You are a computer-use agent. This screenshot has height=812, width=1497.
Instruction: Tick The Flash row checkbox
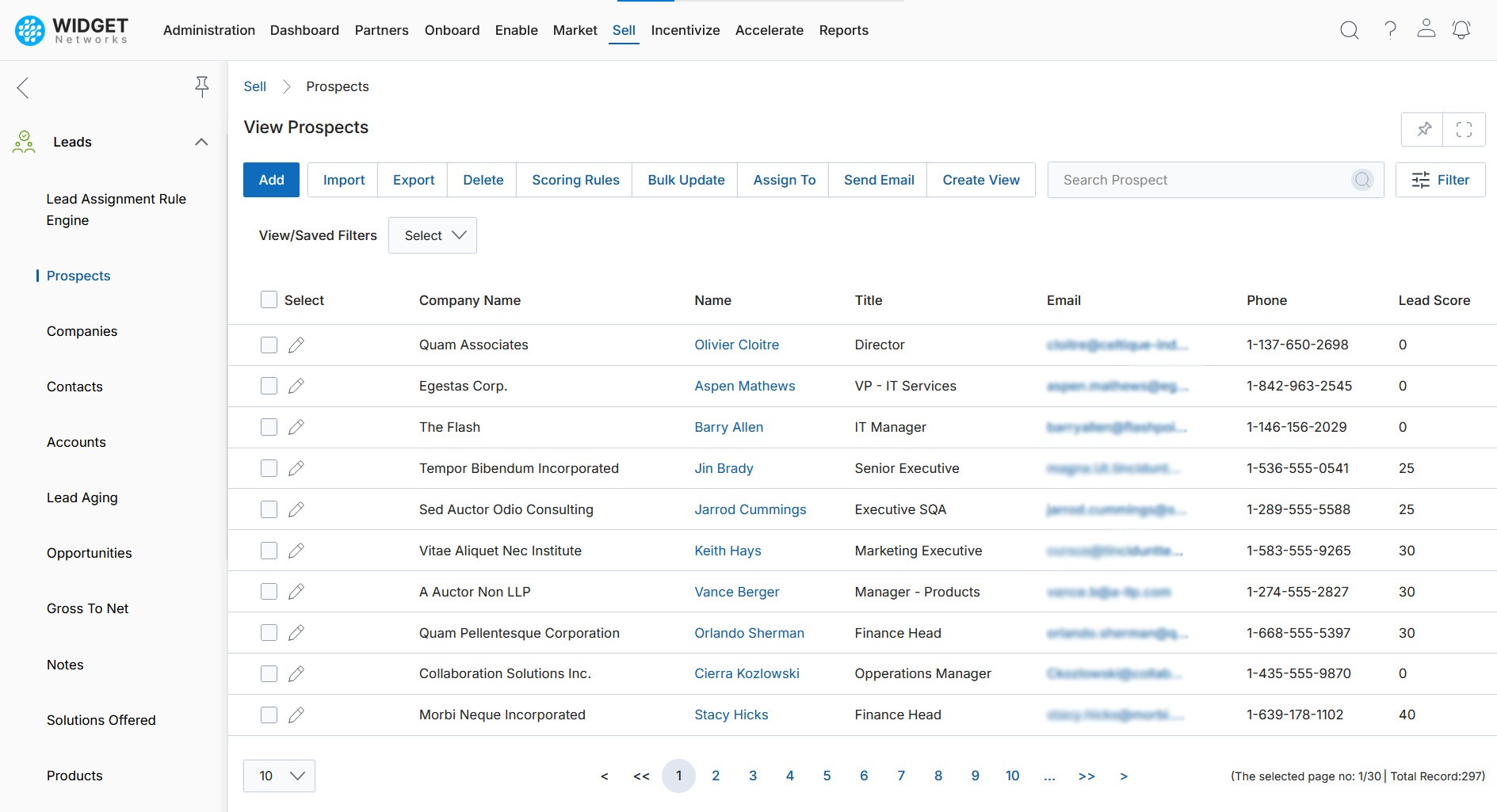pos(269,427)
